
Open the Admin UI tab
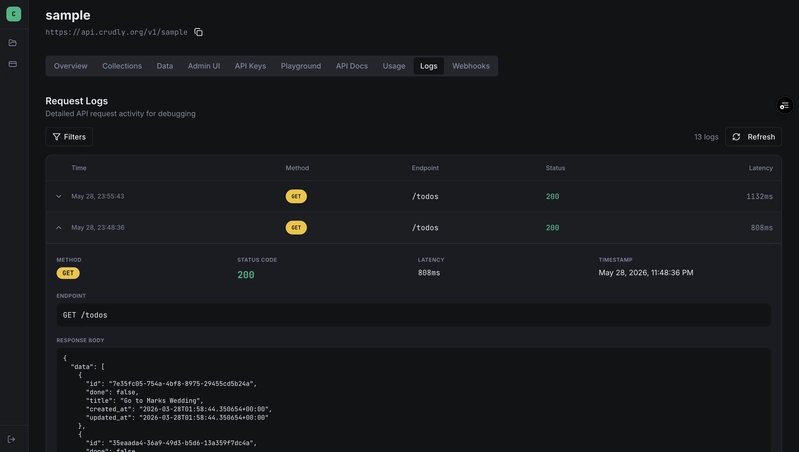204,66
